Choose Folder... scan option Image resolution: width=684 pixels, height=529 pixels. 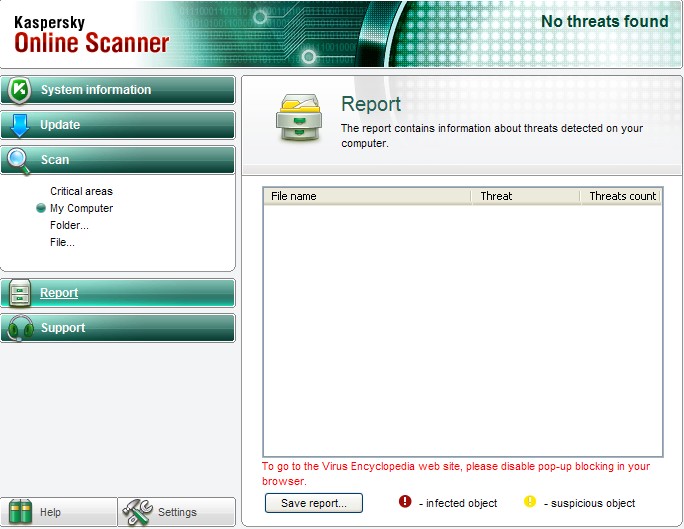[x=69, y=225]
